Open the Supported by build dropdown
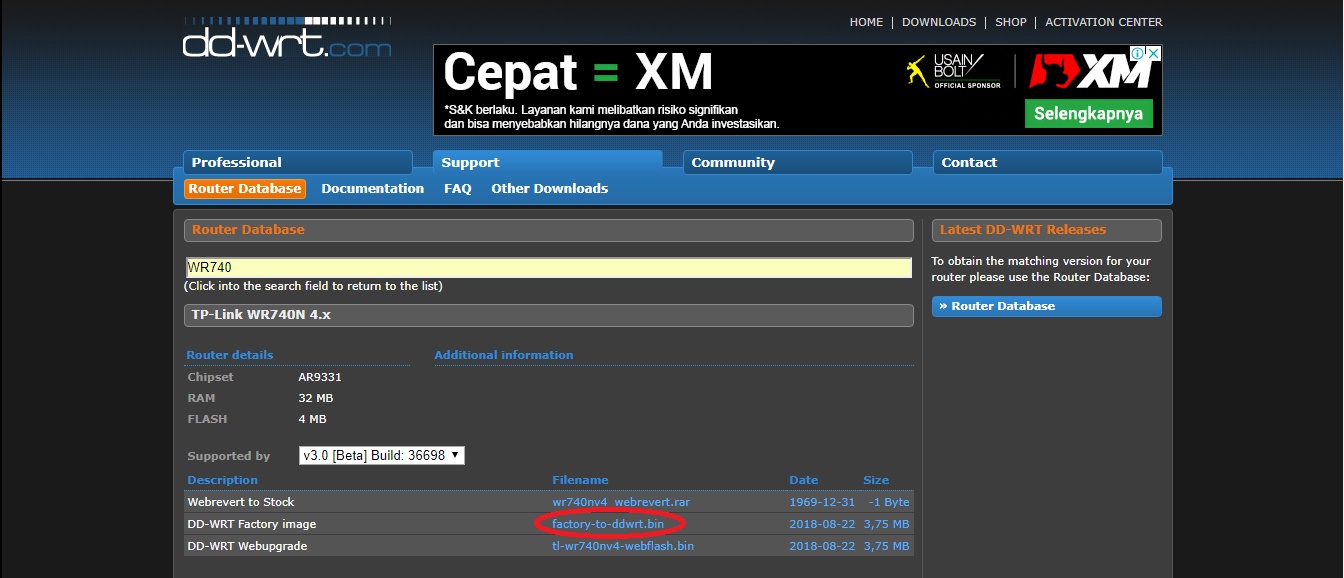The width and height of the screenshot is (1344, 578). tap(382, 455)
